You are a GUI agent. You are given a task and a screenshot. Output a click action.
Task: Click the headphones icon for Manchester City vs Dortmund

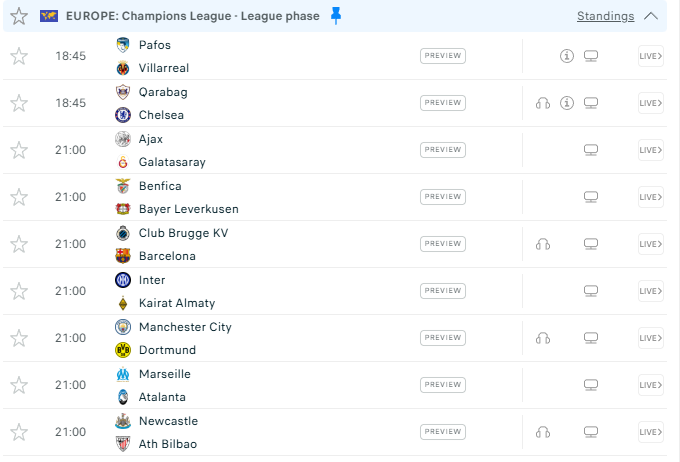[543, 338]
